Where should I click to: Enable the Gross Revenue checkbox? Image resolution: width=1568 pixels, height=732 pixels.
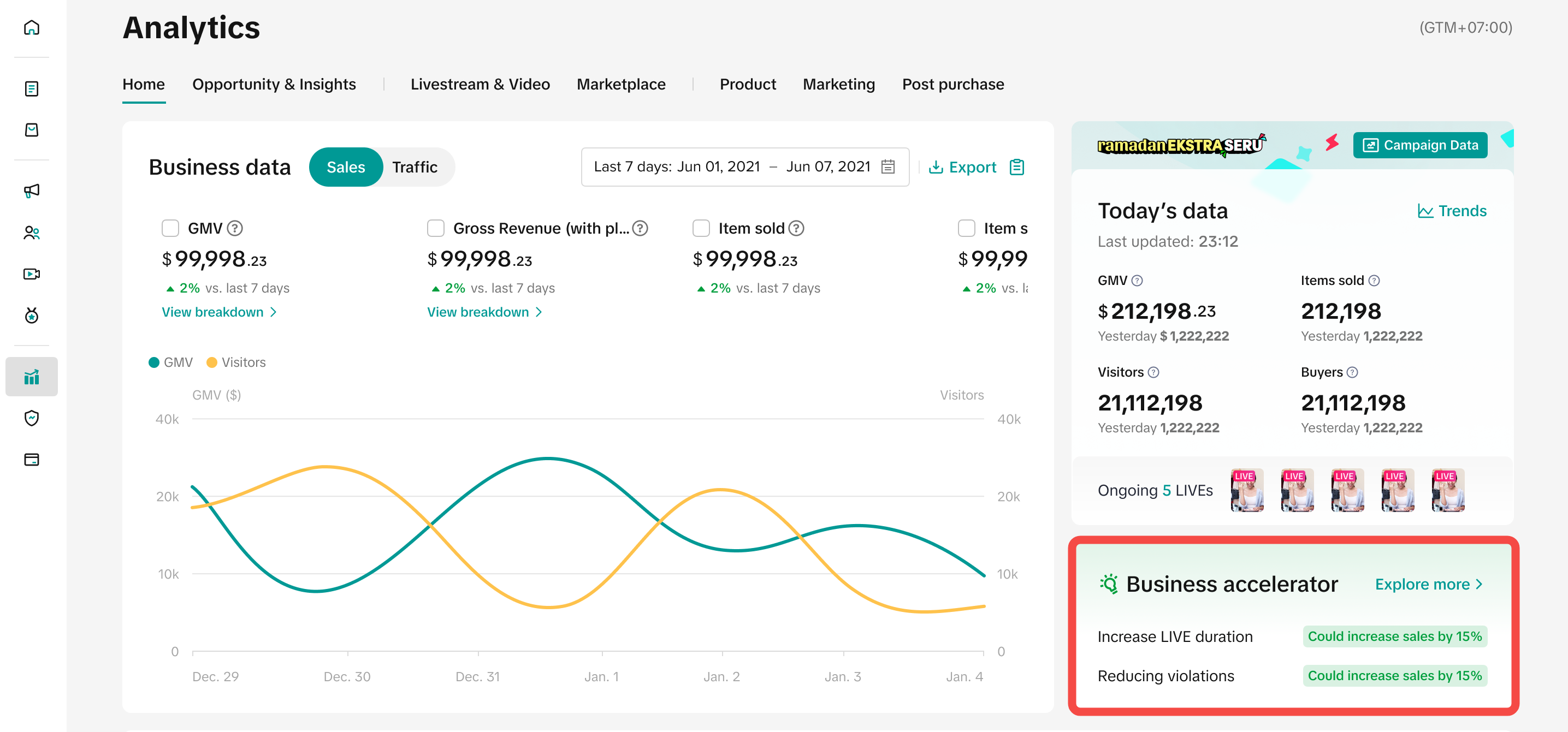click(x=436, y=228)
